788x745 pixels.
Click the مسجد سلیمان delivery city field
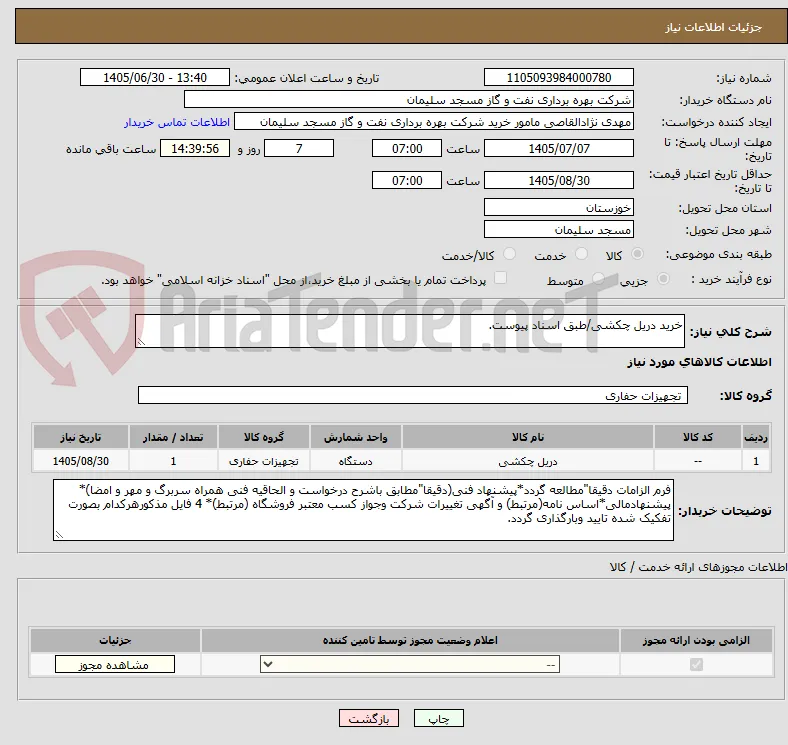click(558, 229)
